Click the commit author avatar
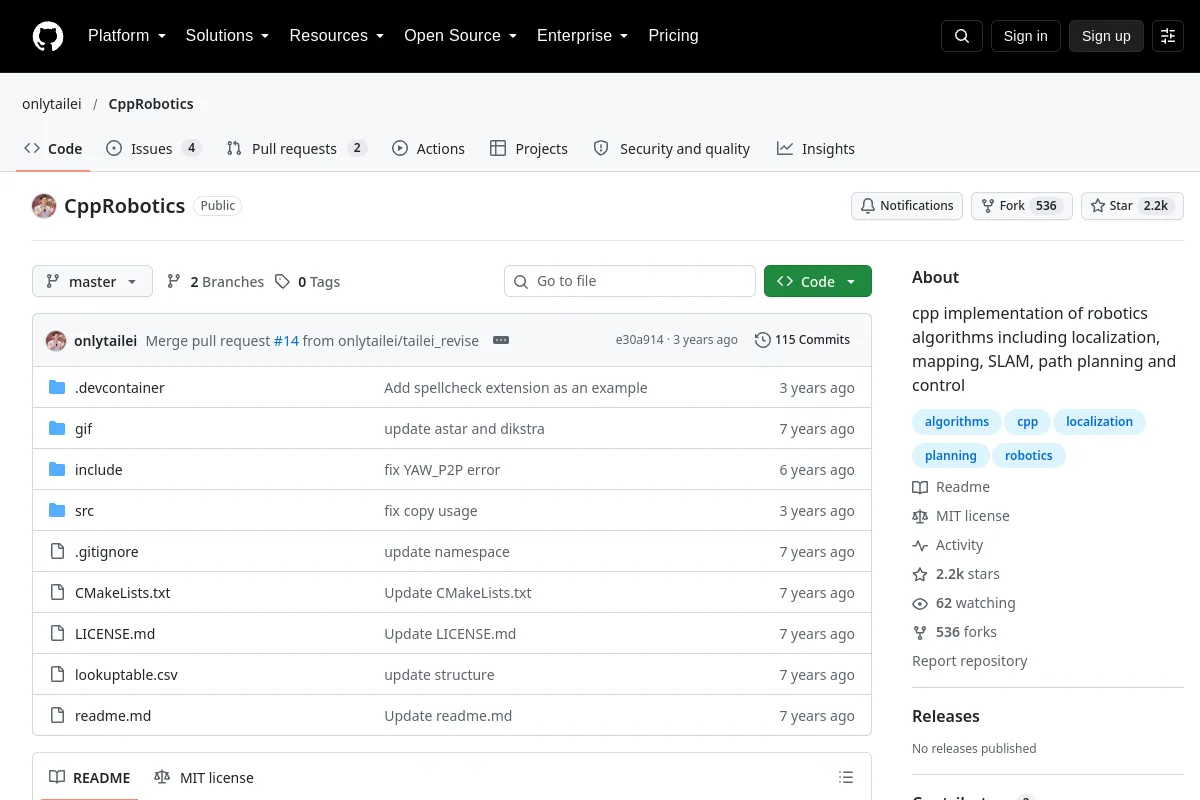 click(56, 340)
